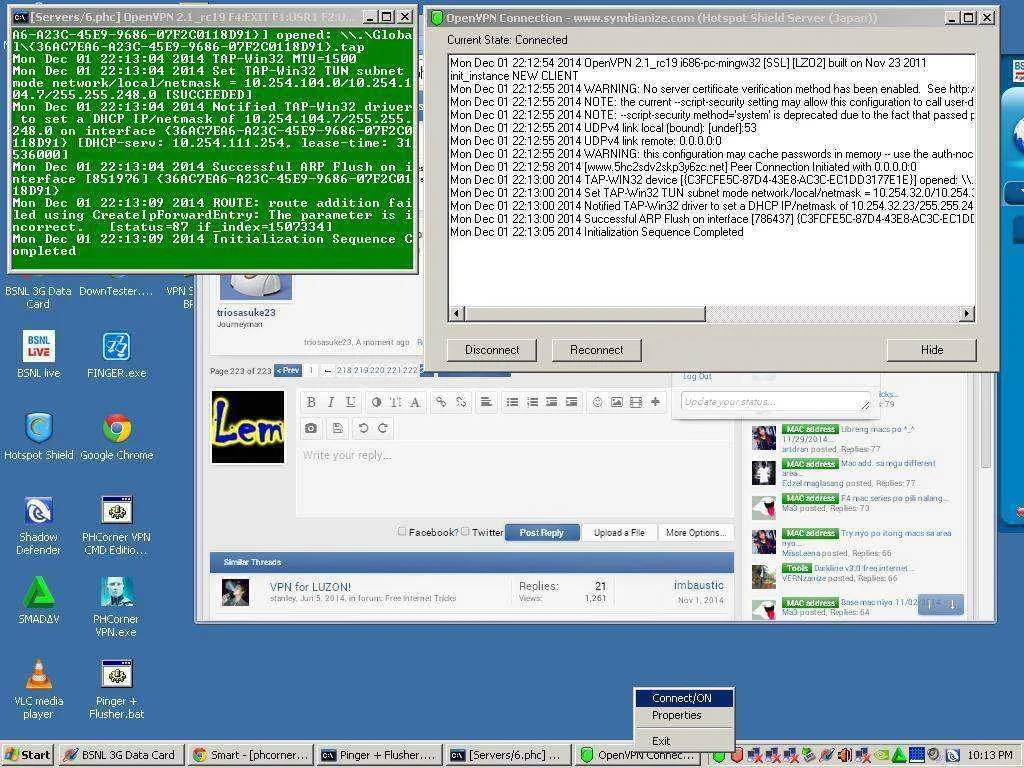Click Hide in OpenVPN Connection window
The height and width of the screenshot is (768, 1024).
tap(932, 350)
